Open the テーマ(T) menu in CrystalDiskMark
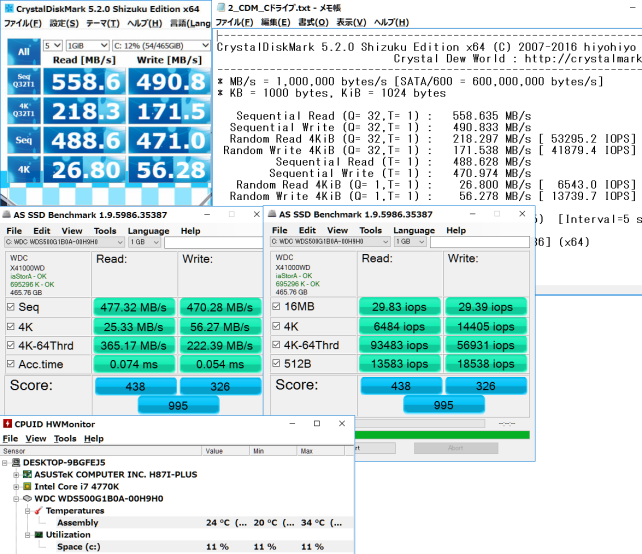The image size is (642, 554). 103,23
